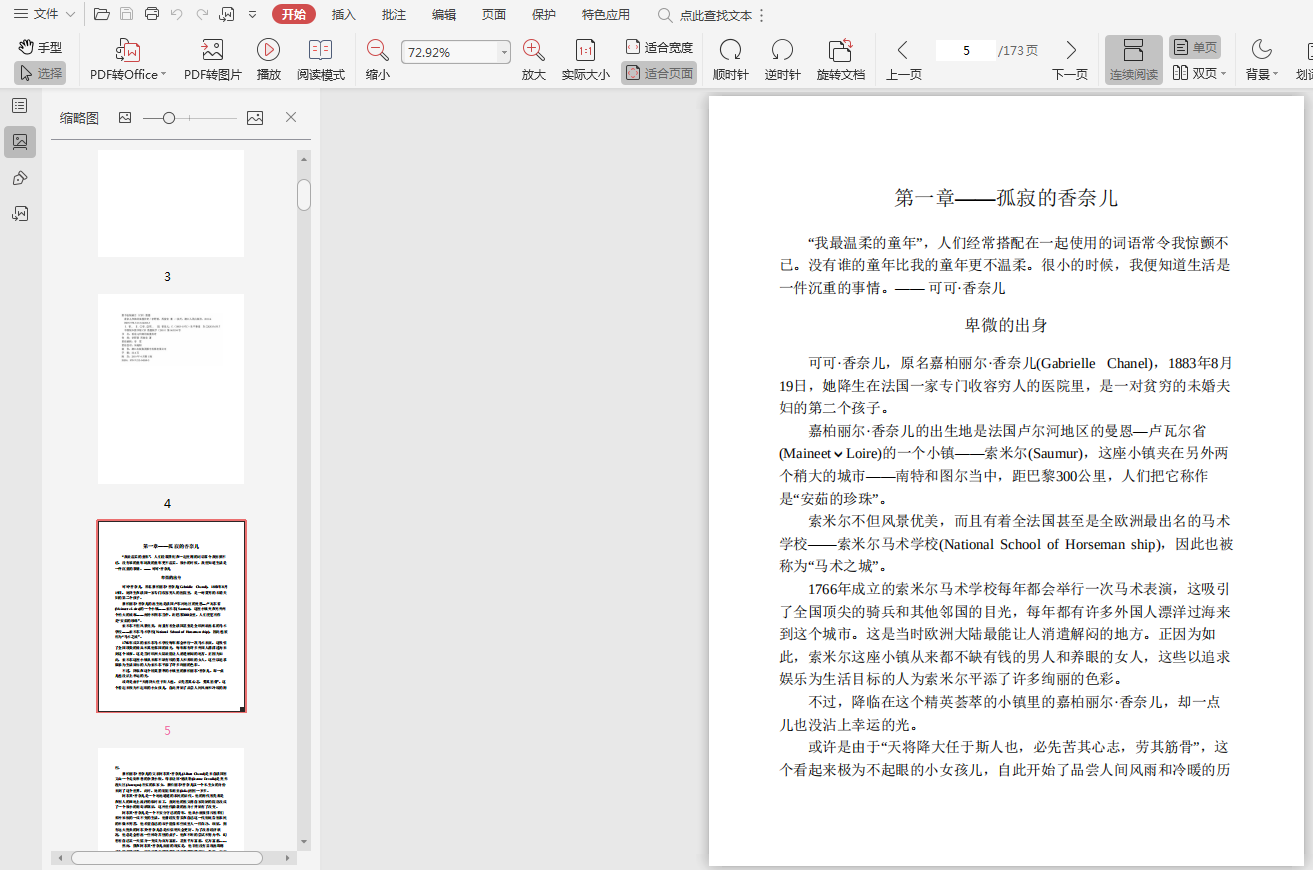
Task: Select the page 4 thumbnail
Action: pos(171,389)
